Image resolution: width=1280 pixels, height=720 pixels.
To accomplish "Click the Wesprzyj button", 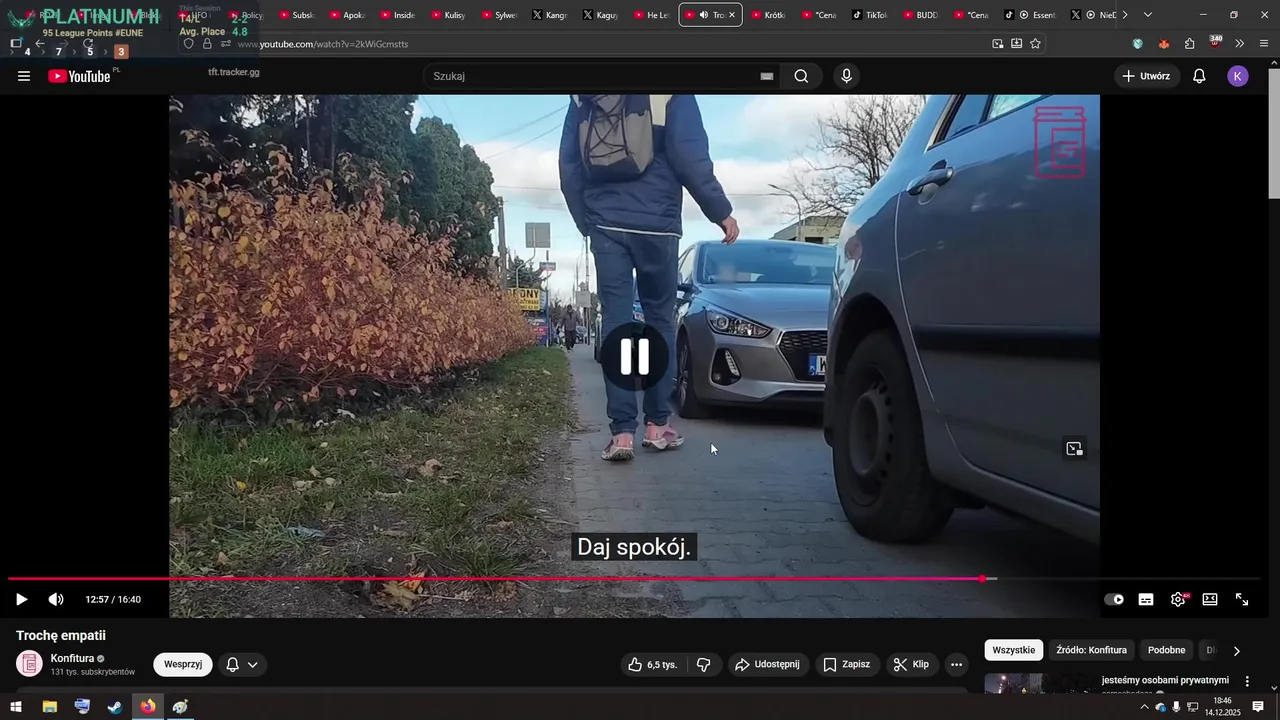I will 183,664.
